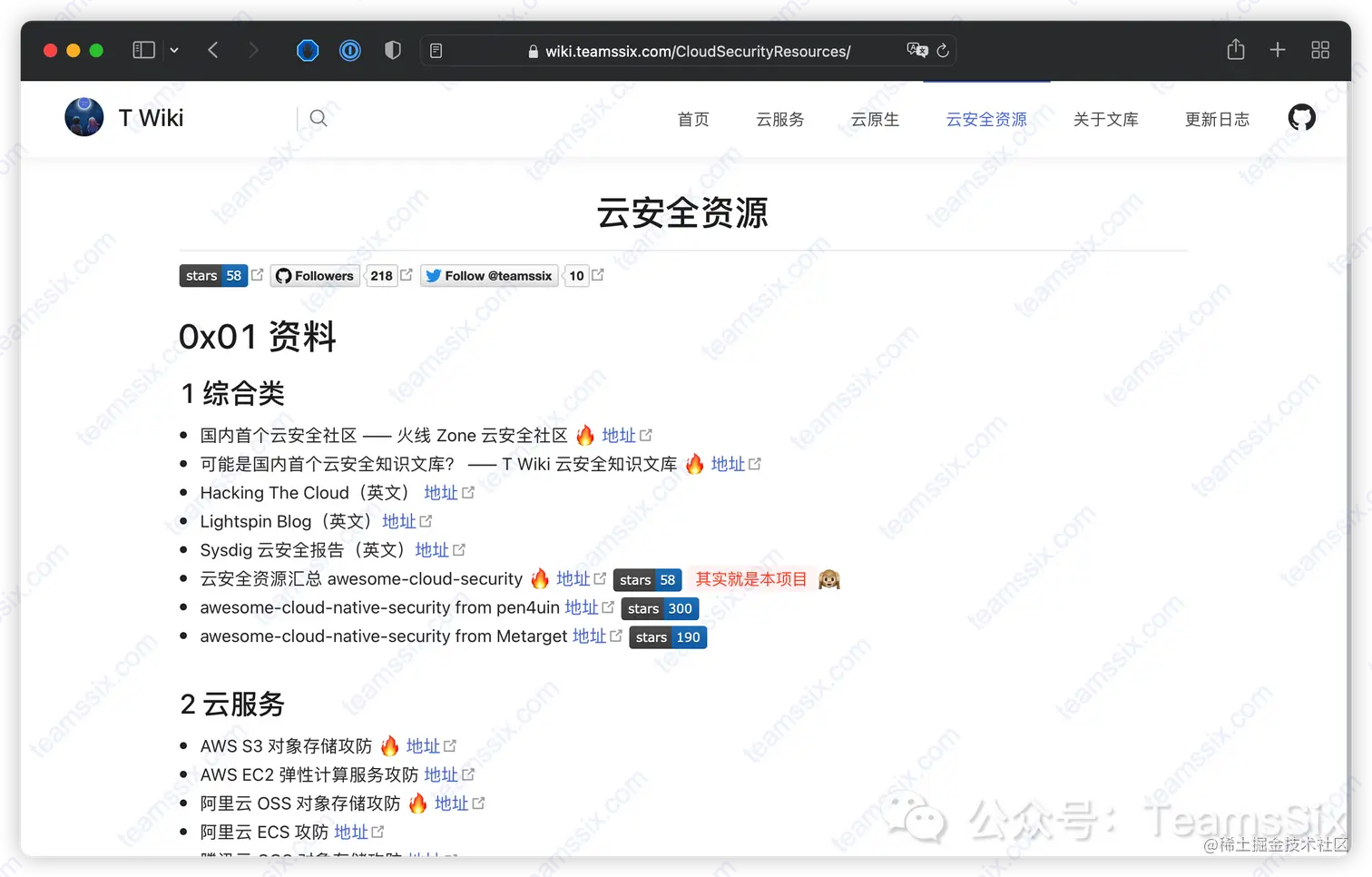Open the site search magnifier icon
This screenshot has height=877, width=1372.
pyautogui.click(x=318, y=118)
